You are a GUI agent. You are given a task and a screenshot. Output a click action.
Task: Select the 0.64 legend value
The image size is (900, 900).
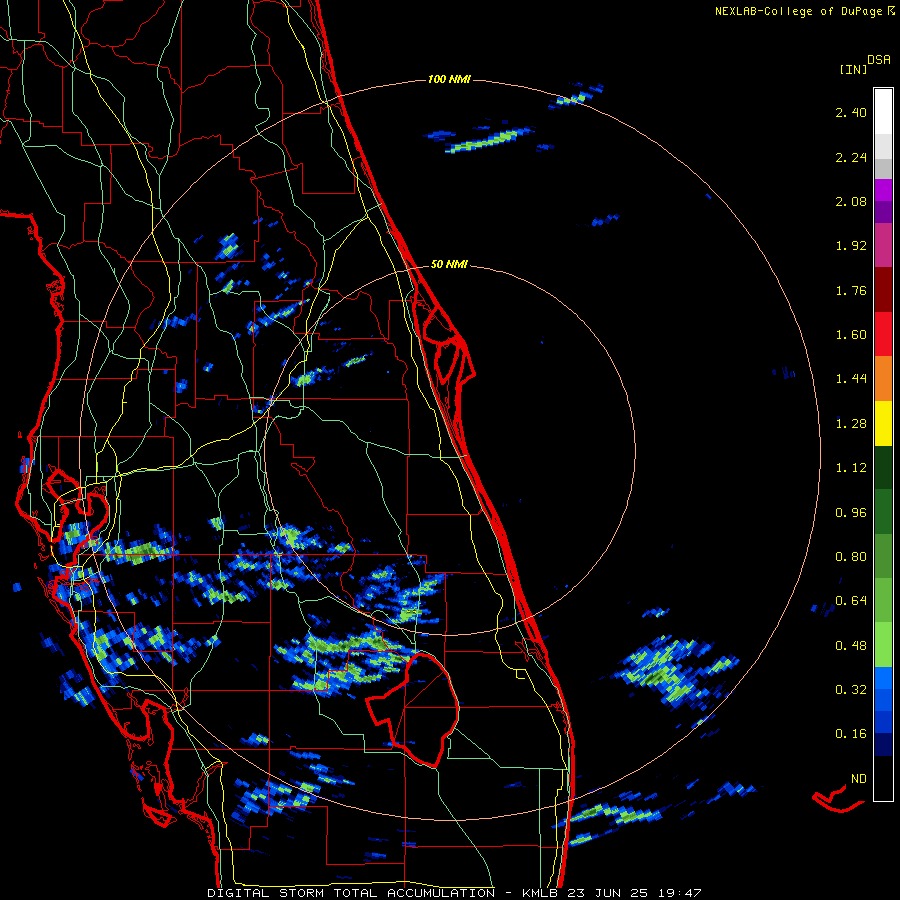pos(851,601)
